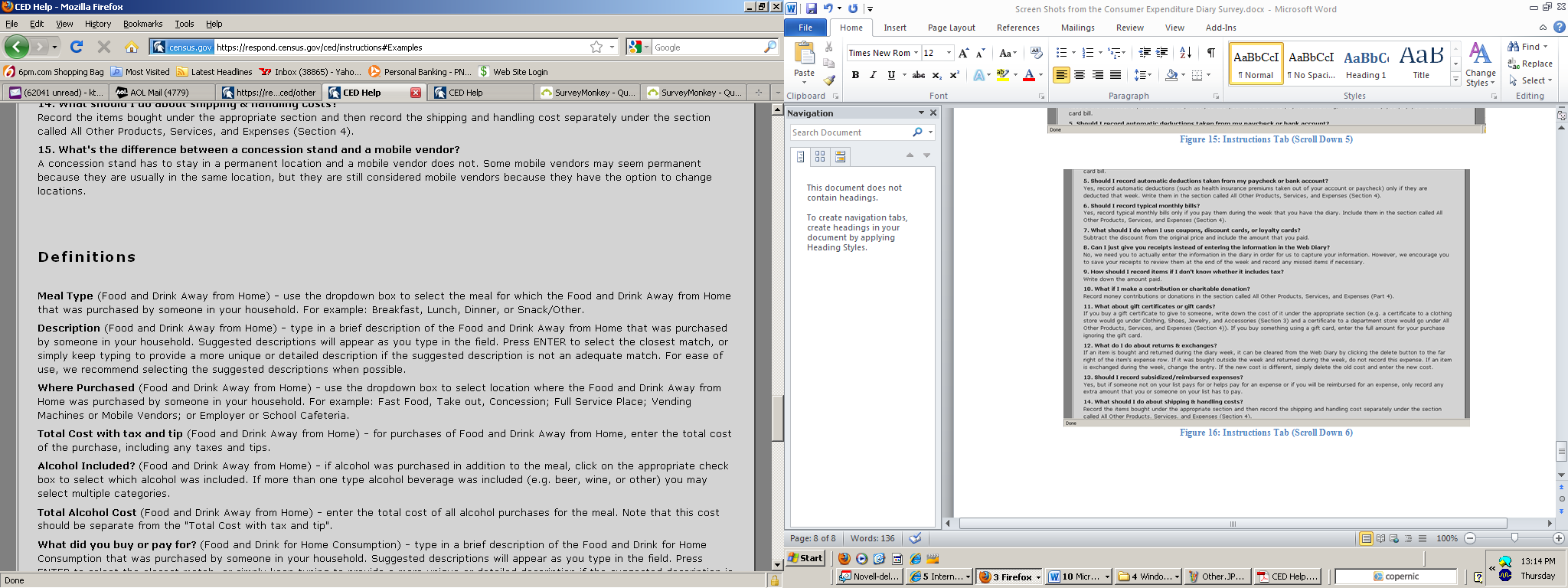Open the History menu in Firefox

pyautogui.click(x=98, y=24)
